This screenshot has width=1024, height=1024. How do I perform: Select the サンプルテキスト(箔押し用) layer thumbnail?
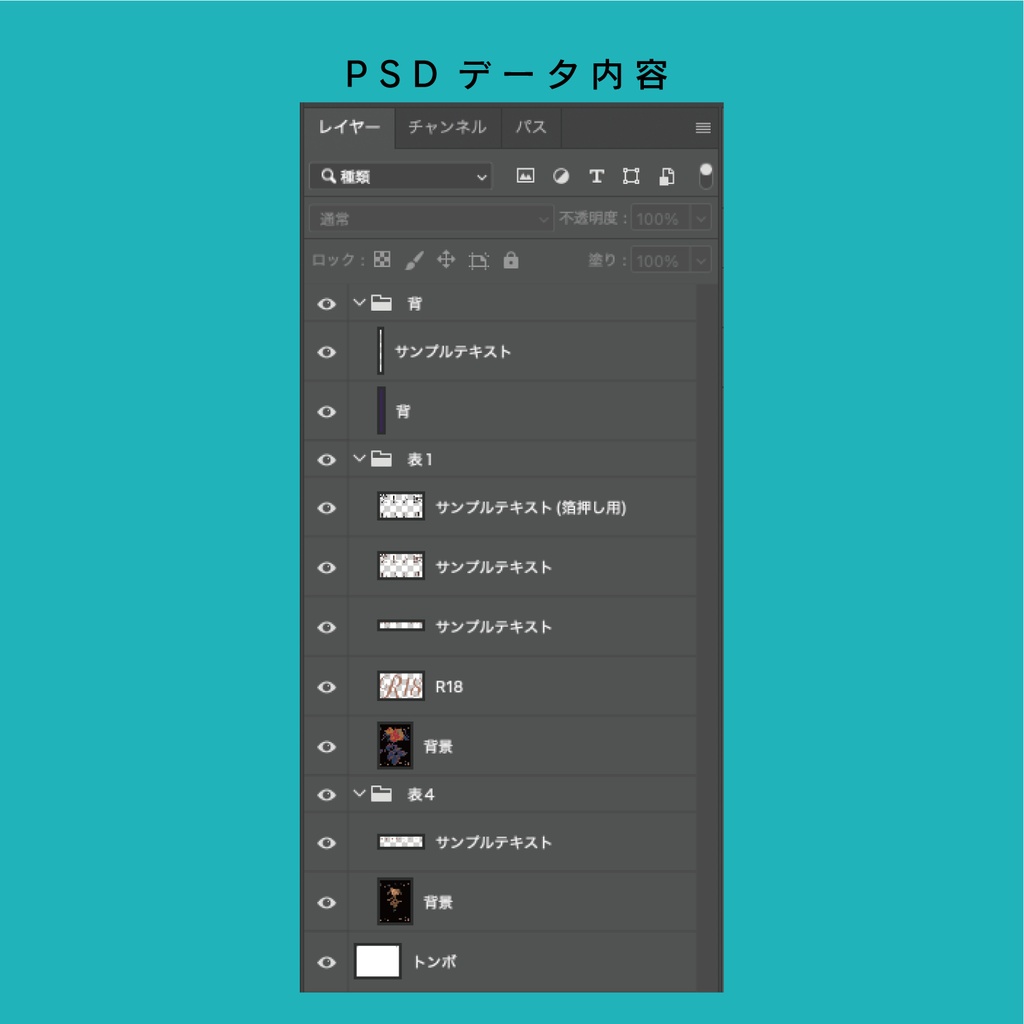pyautogui.click(x=401, y=506)
